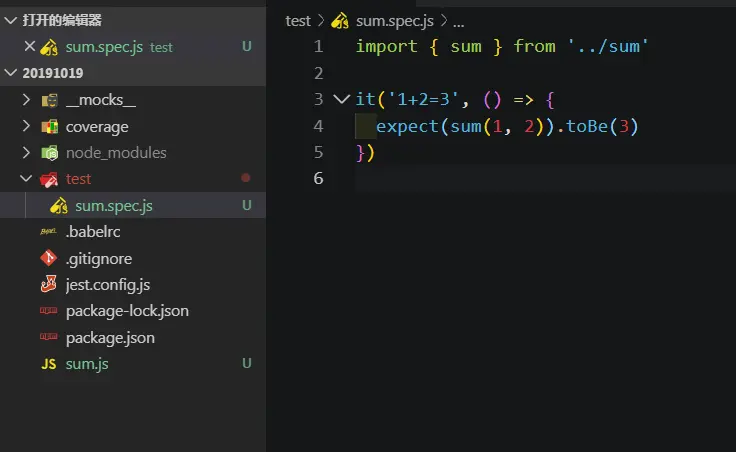Screen dimensions: 736x452
Task: Click the '1+2=3' string on line 3
Action: coord(423,99)
